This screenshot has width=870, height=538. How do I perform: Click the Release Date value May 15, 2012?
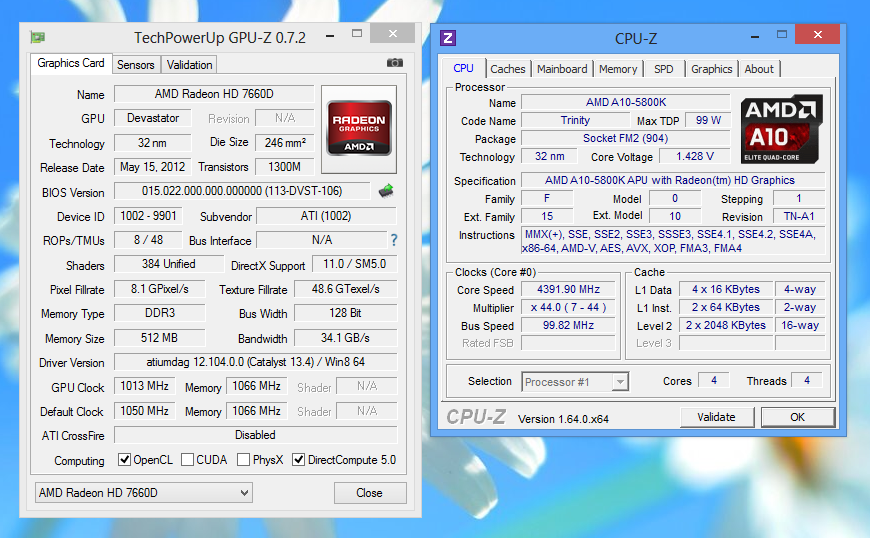(x=153, y=167)
